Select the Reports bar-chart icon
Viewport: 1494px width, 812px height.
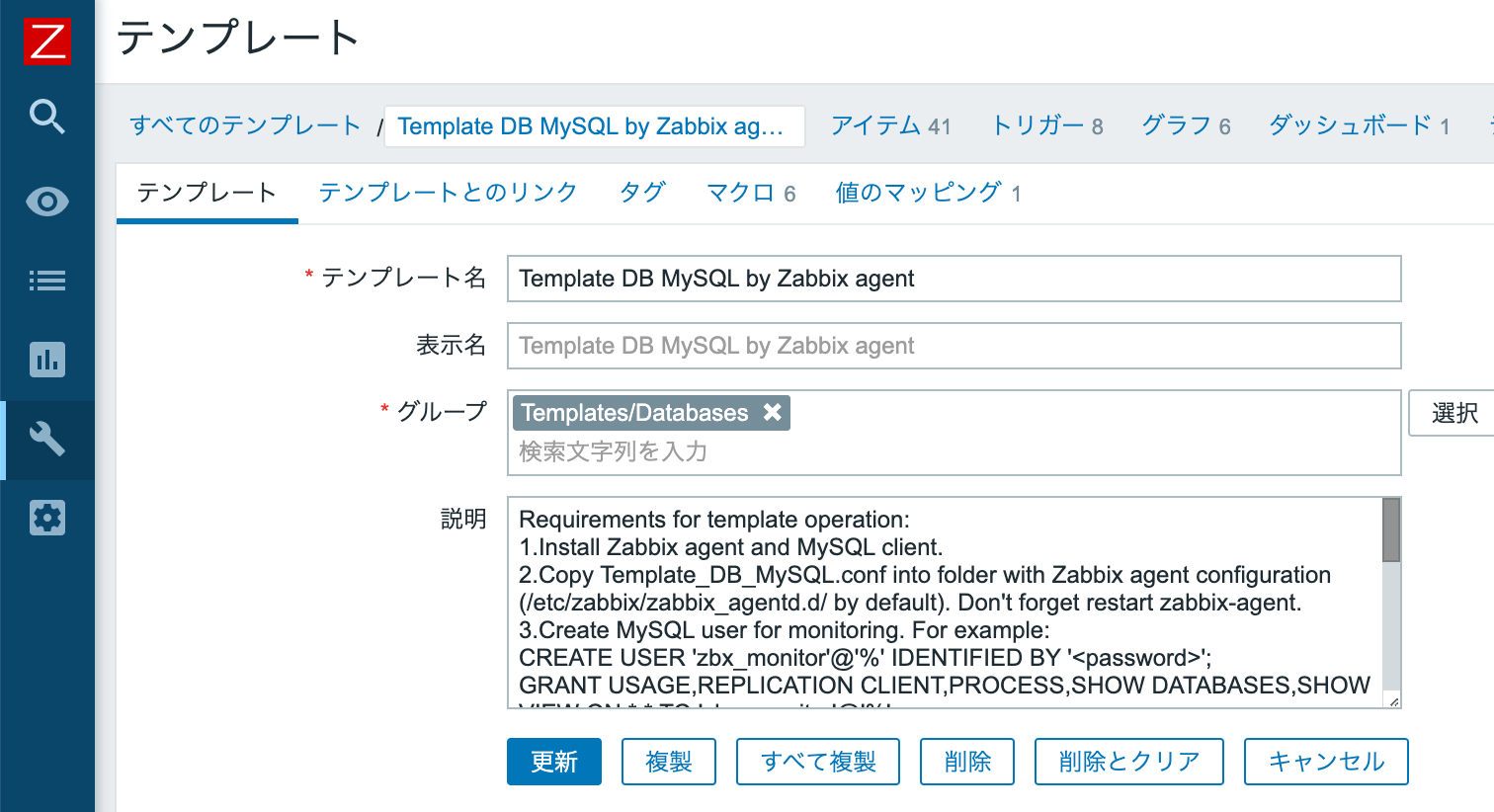46,361
